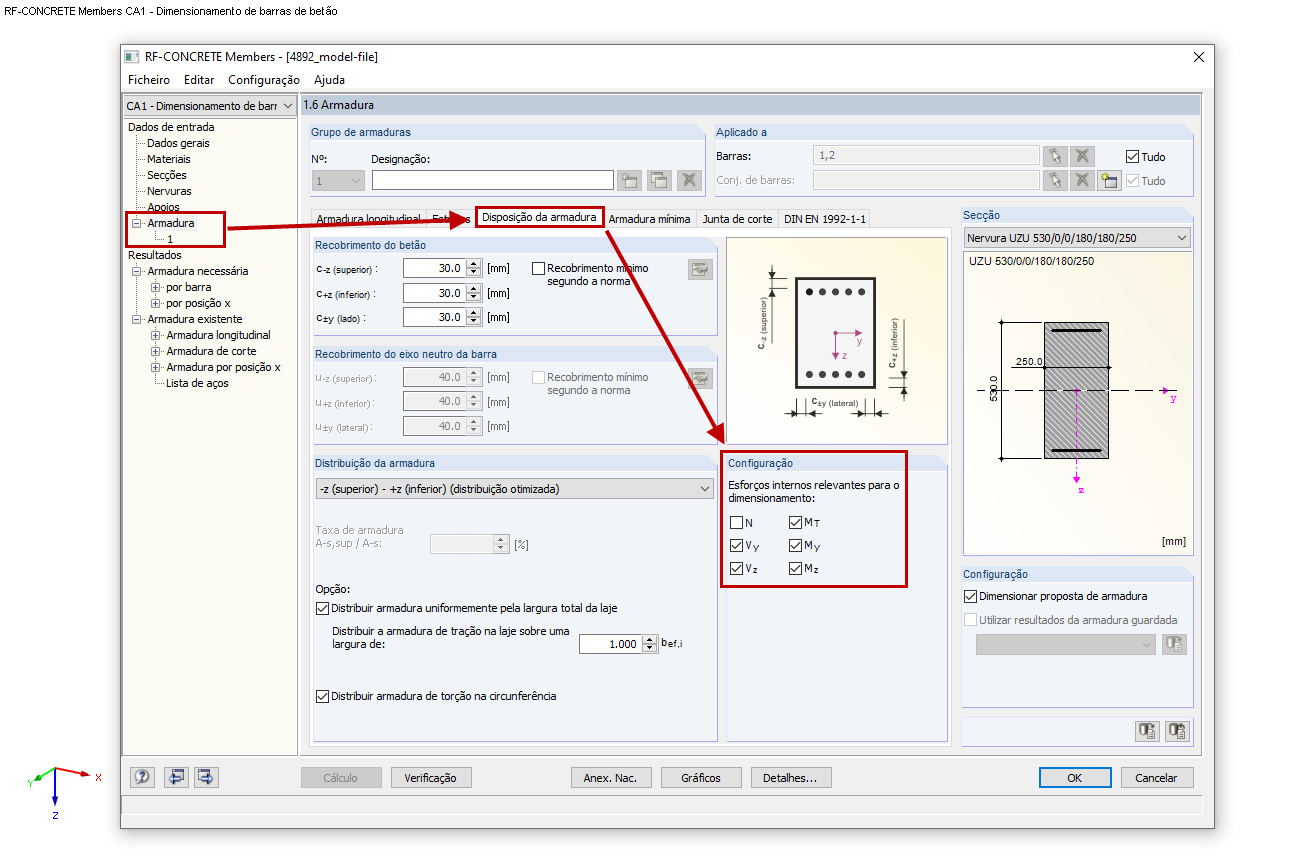Confirm with the OK button
The height and width of the screenshot is (862, 1307).
(x=1074, y=778)
